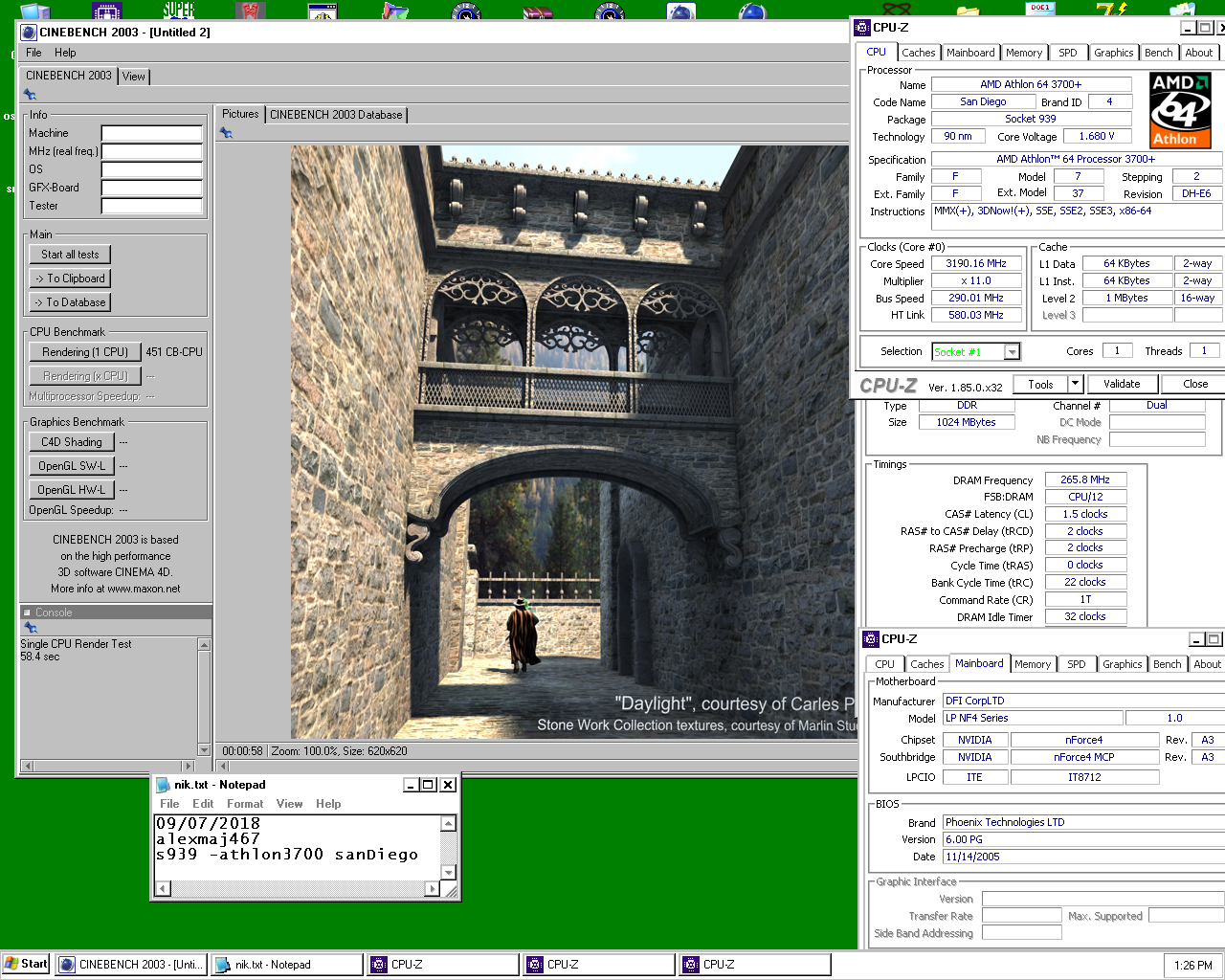Screen dimensions: 1225x980
Task: Click Notepad's horizontal scroll right arrow
Action: pos(433,889)
